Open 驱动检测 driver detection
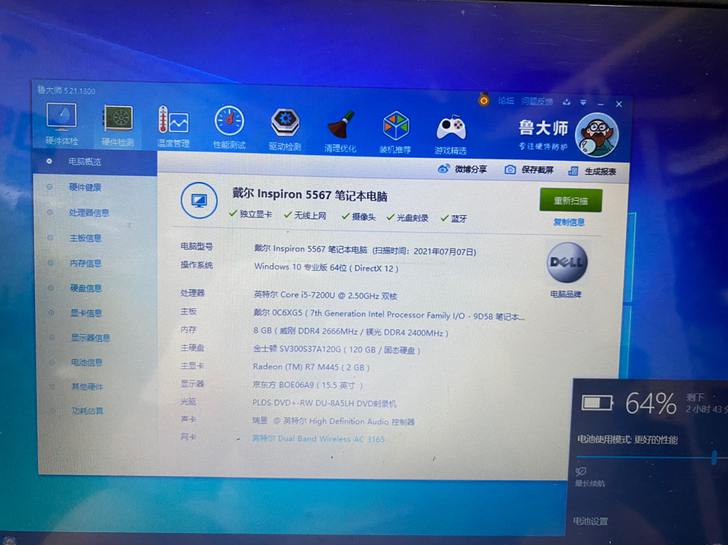This screenshot has width=728, height=545. (285, 130)
